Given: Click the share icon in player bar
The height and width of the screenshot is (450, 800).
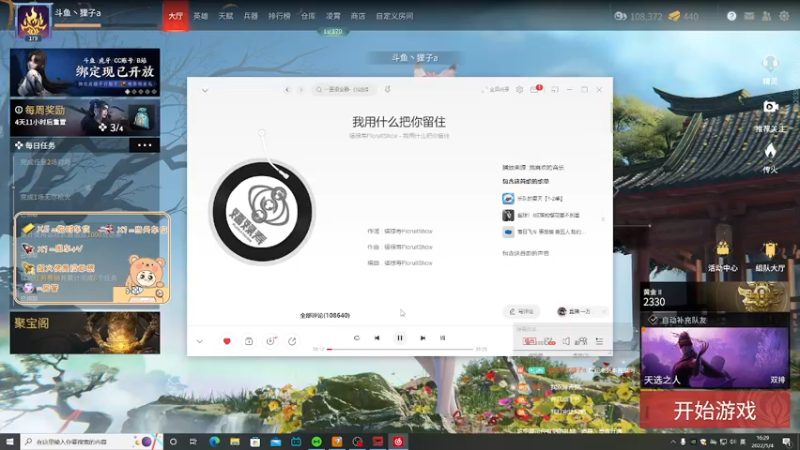Looking at the screenshot, I should (x=292, y=341).
